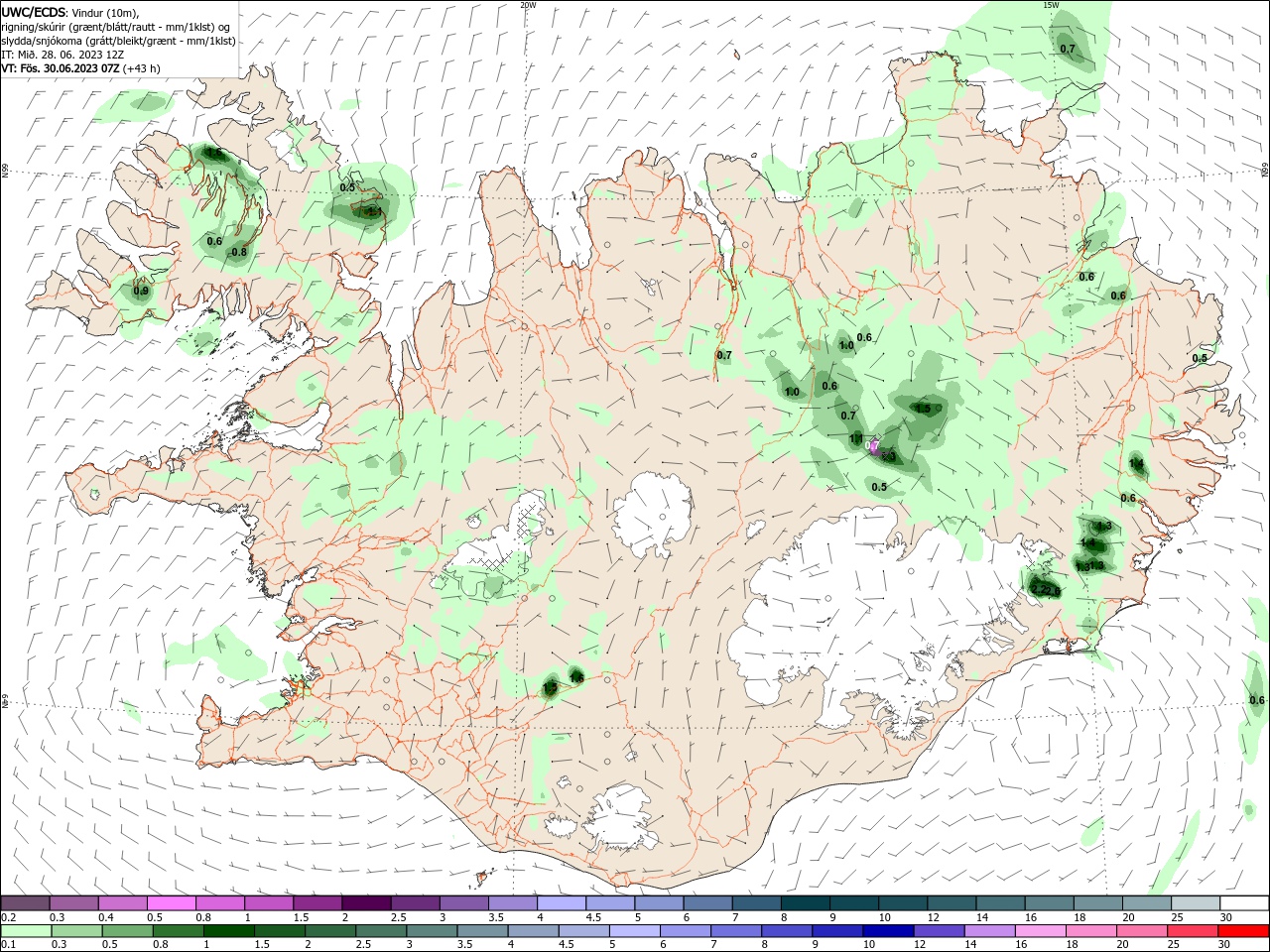Click the dark teal 8 swatch in the top legend row
Image resolution: width=1270 pixels, height=952 pixels.
tap(805, 903)
